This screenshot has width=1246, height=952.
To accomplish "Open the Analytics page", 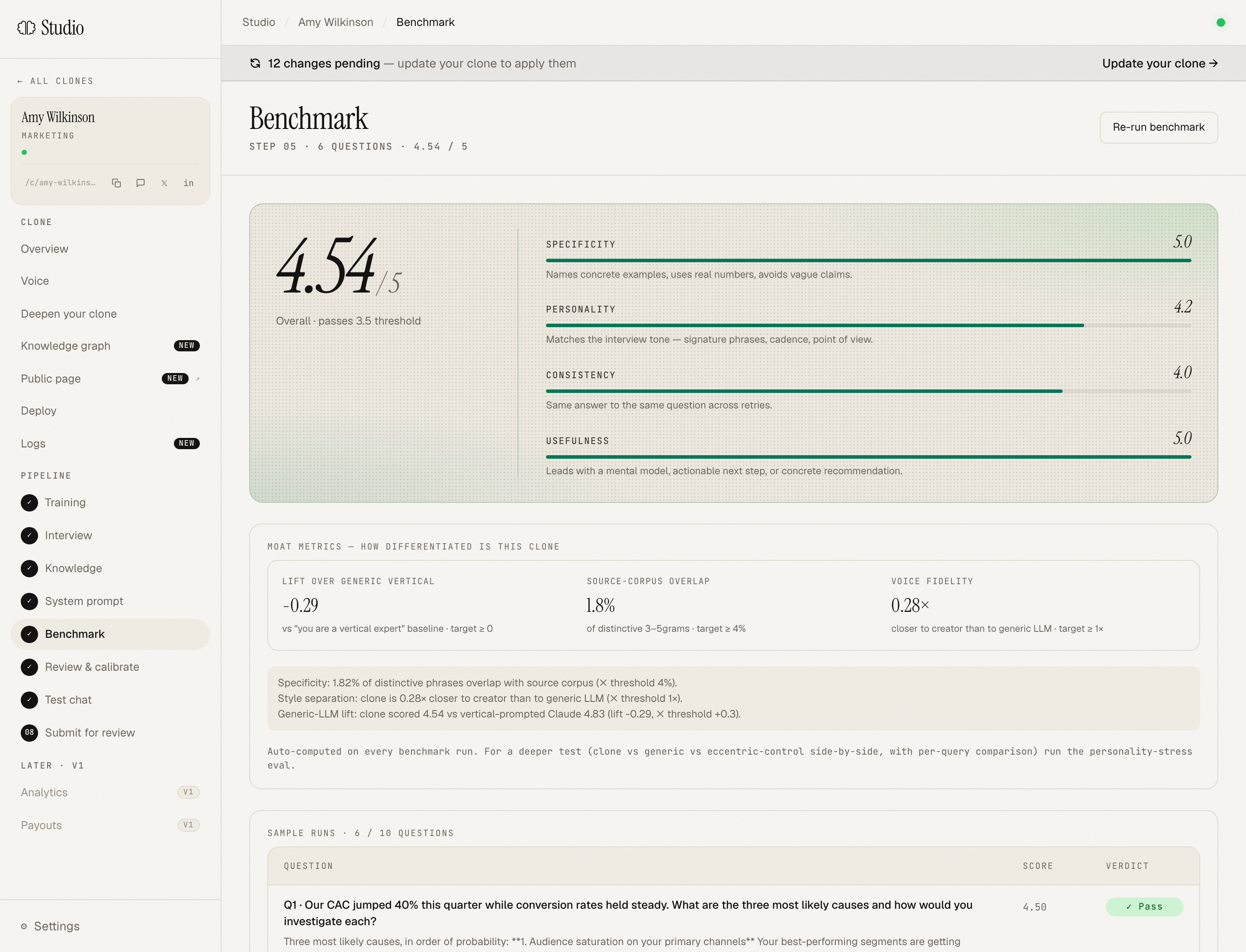I will click(110, 792).
